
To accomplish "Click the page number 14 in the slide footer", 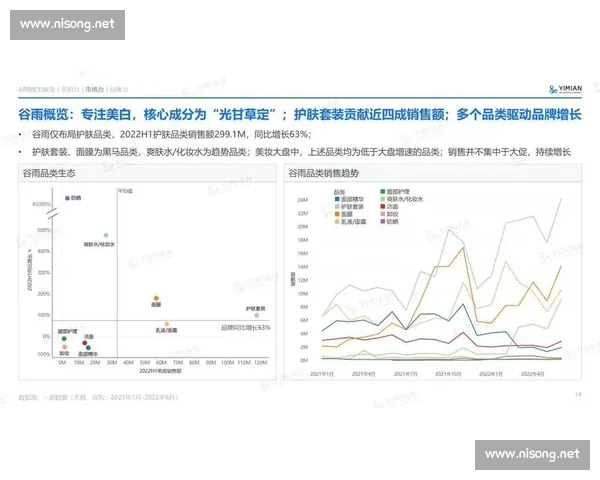I will tap(578, 395).
